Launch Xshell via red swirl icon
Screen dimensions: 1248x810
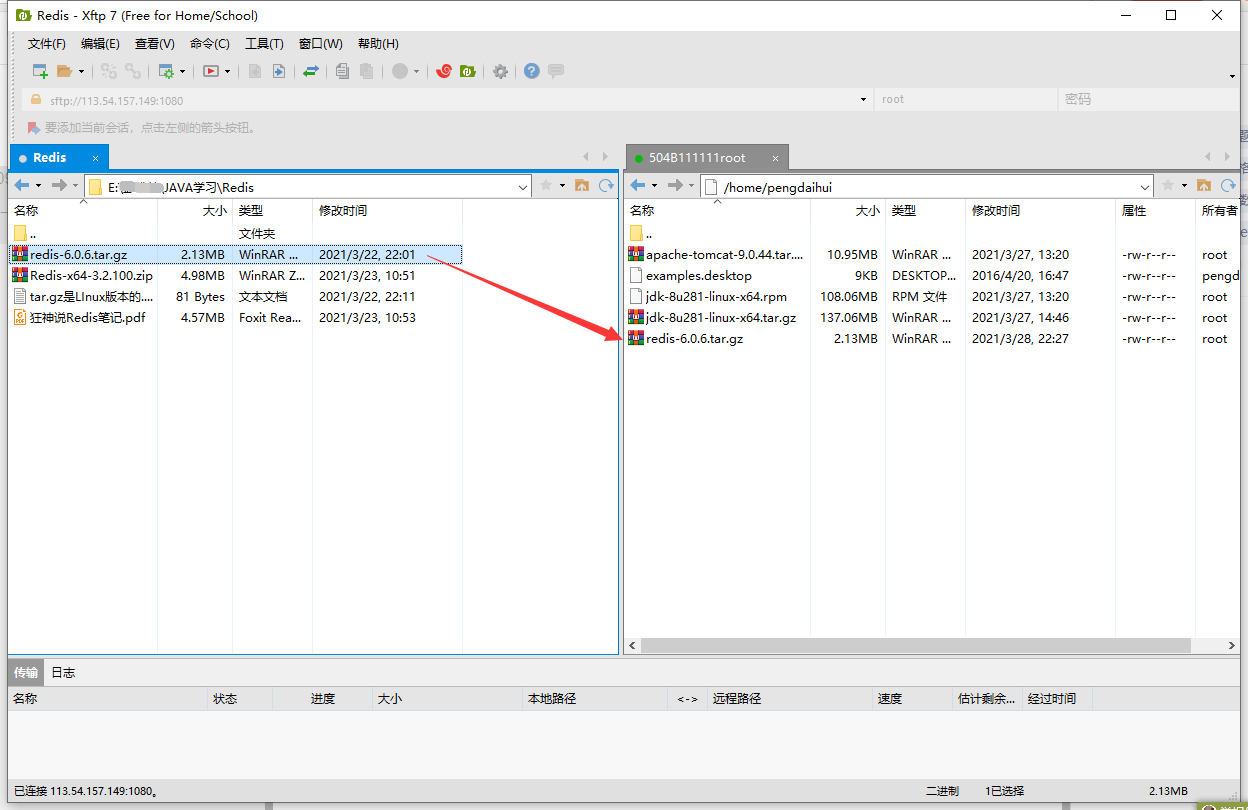point(444,71)
